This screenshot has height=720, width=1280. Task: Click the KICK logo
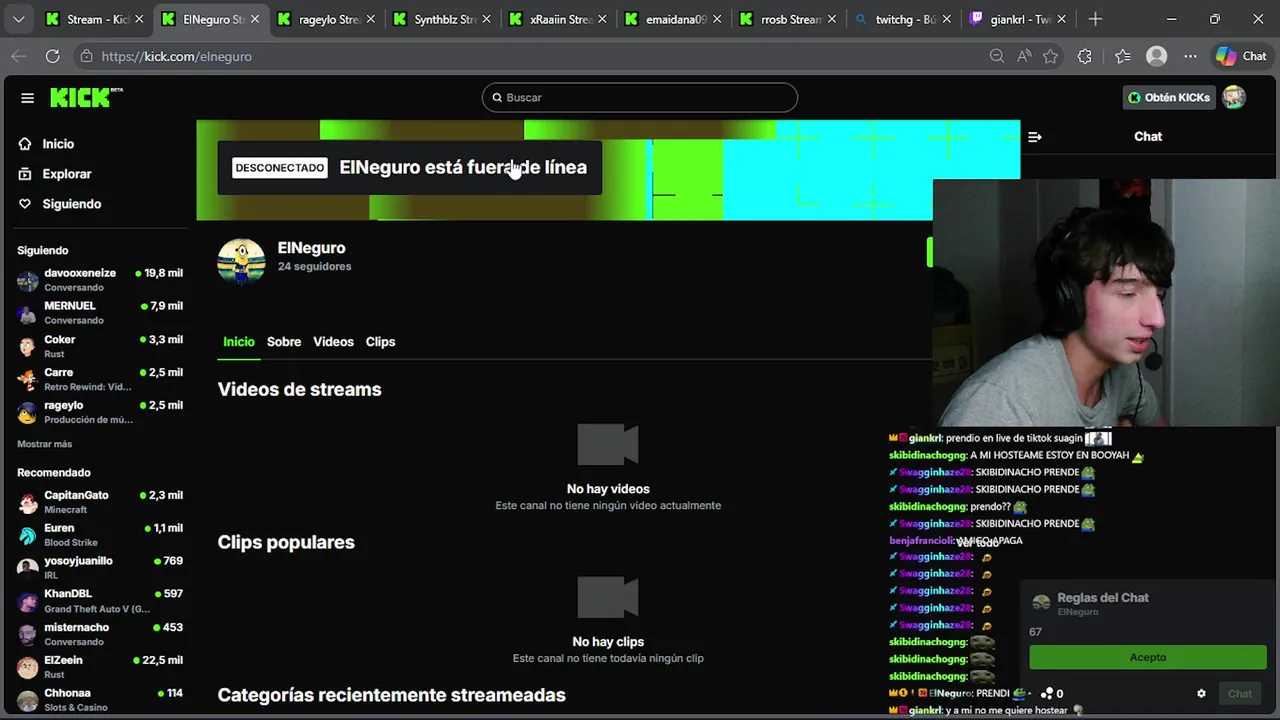86,97
